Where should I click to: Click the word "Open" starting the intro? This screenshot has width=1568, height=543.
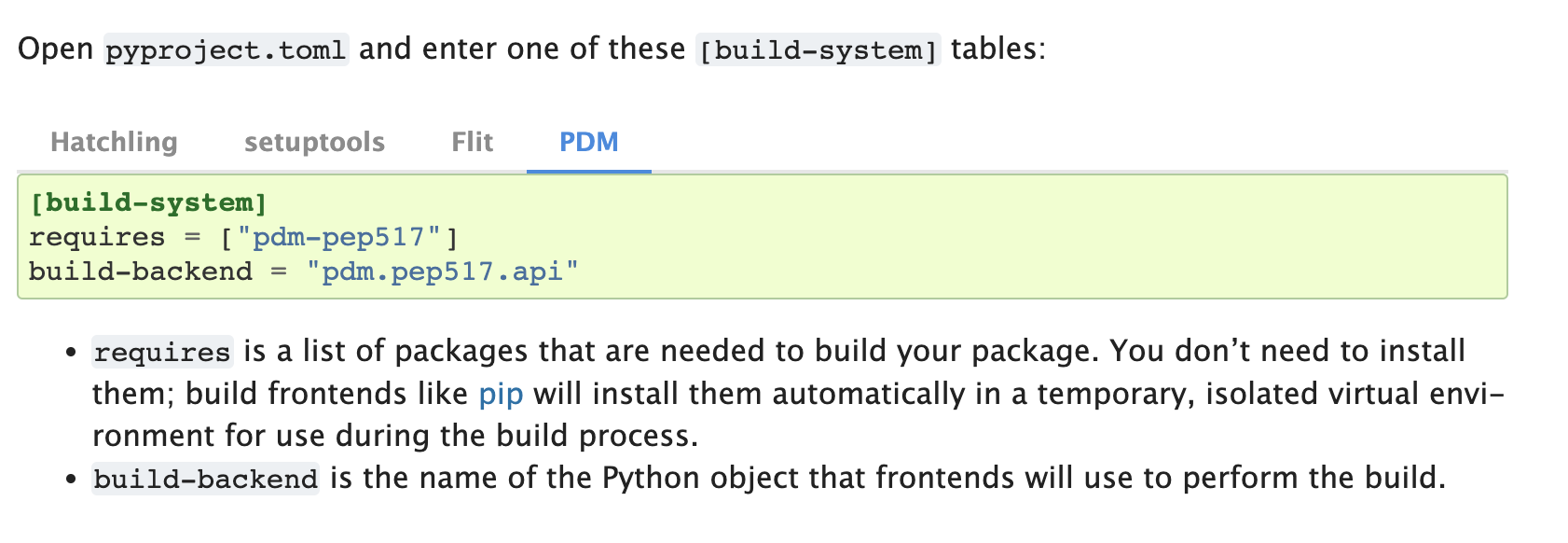(56, 49)
